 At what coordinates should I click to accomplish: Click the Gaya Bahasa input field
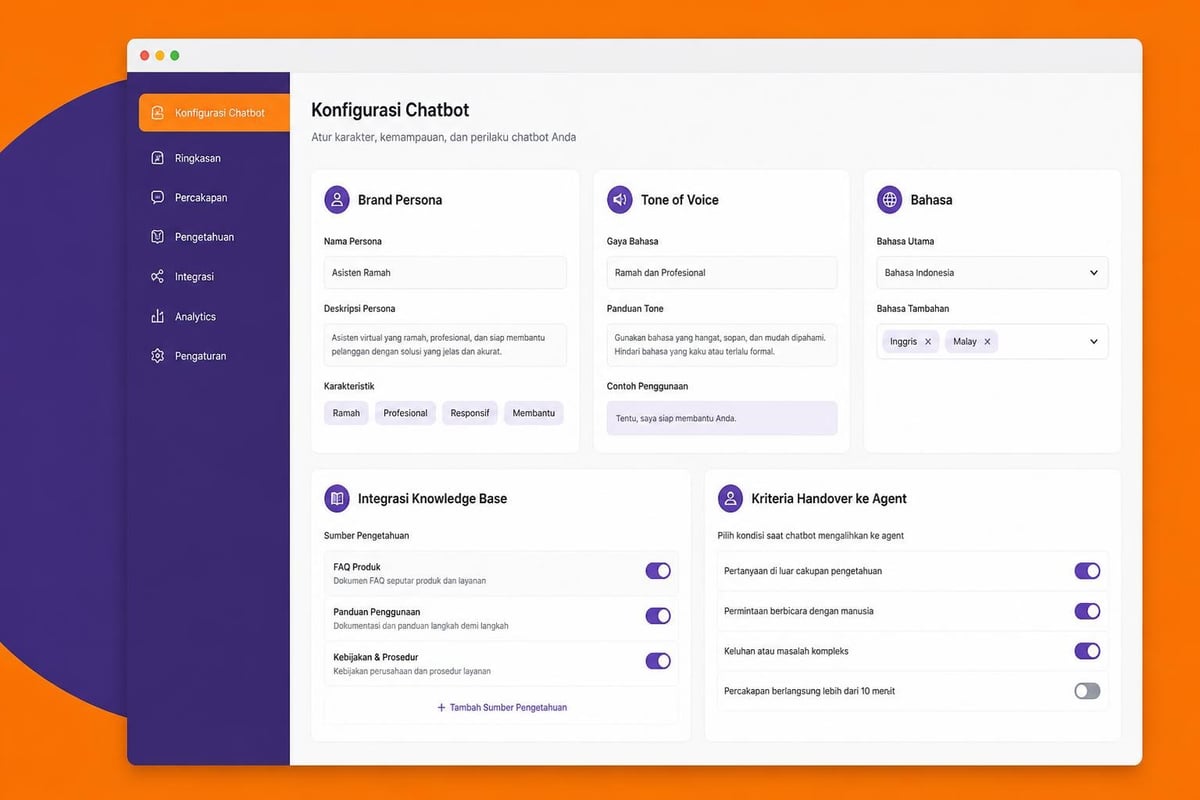(722, 273)
